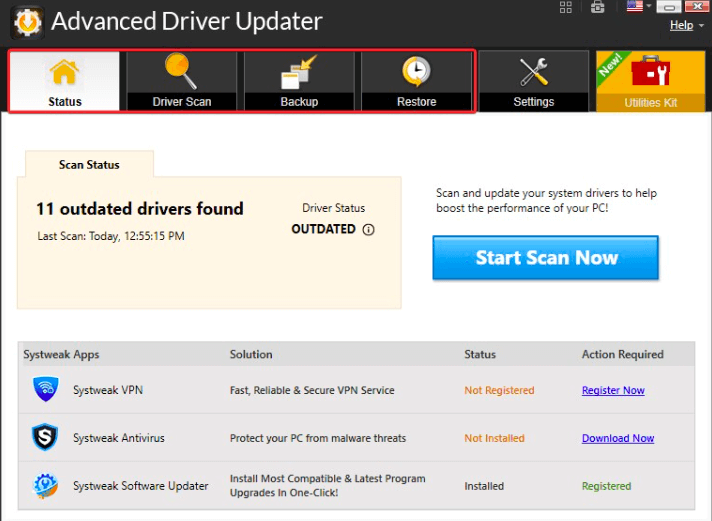Click the Register Now link
Image resolution: width=712 pixels, height=521 pixels.
click(613, 390)
